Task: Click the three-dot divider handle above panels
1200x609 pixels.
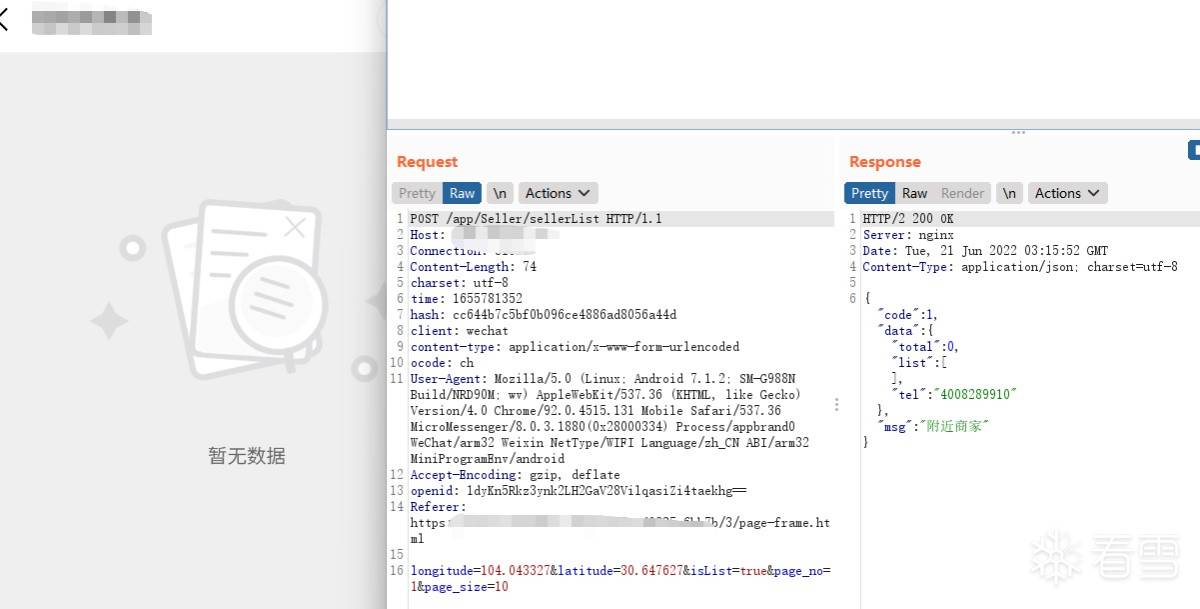Action: 1018,132
